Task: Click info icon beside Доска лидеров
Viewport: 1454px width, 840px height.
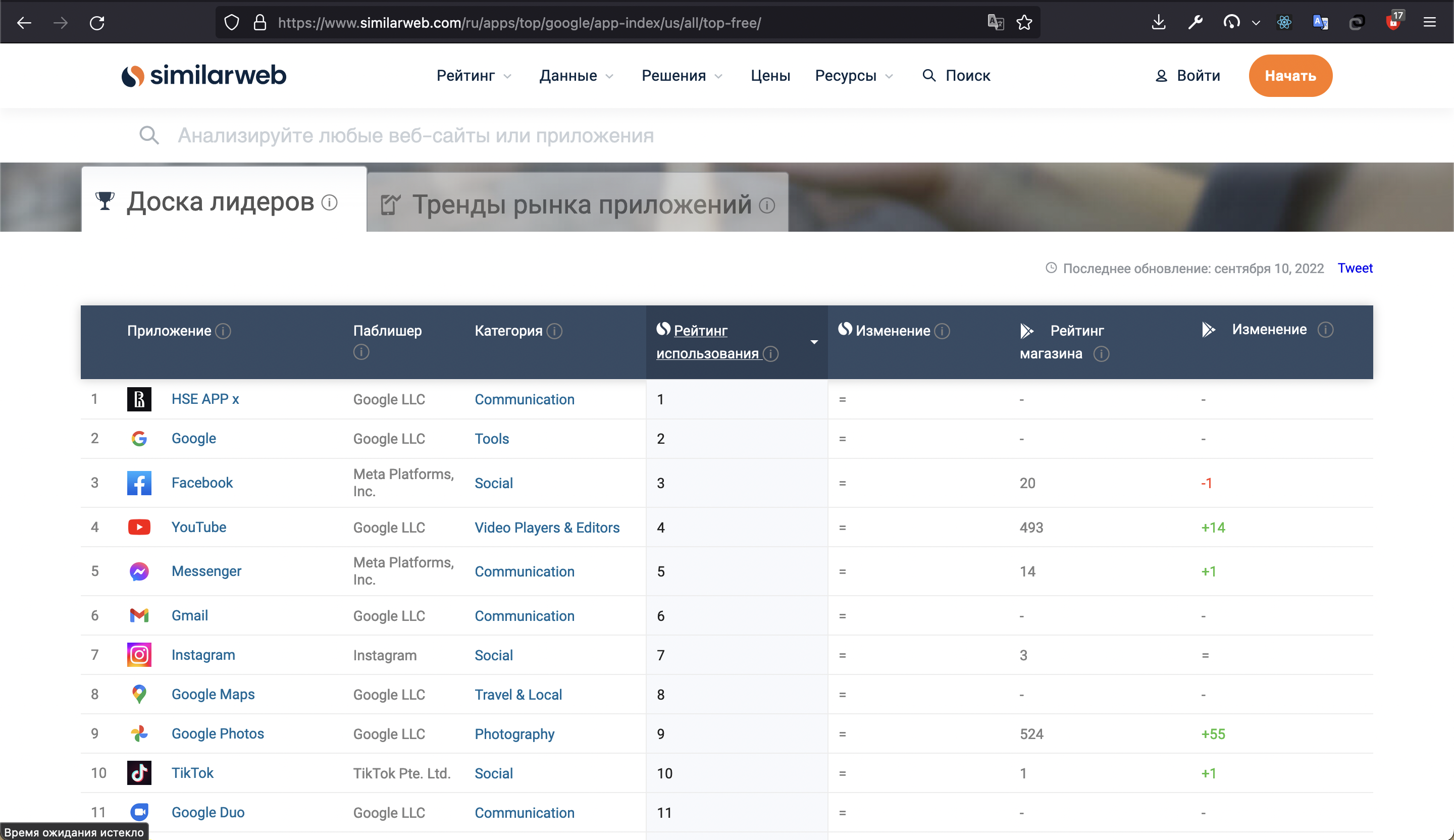Action: (x=330, y=202)
